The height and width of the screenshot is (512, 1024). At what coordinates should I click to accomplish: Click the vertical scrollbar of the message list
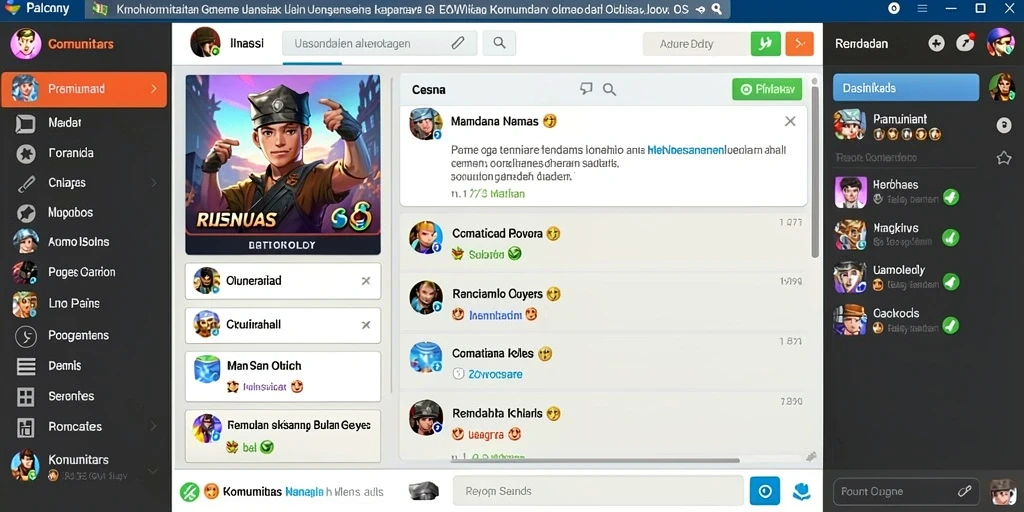coord(814,170)
